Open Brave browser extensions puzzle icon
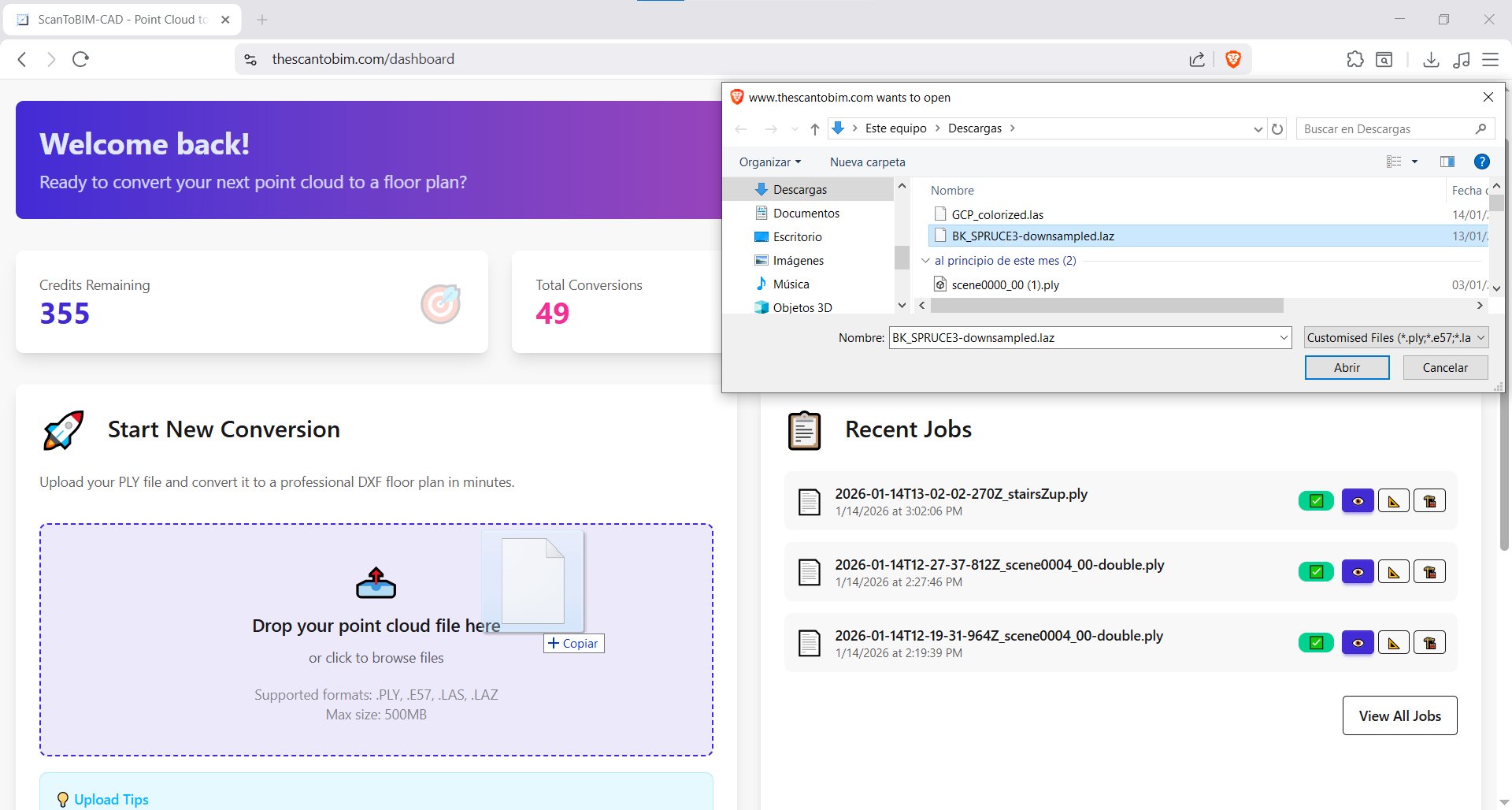 [x=1355, y=59]
